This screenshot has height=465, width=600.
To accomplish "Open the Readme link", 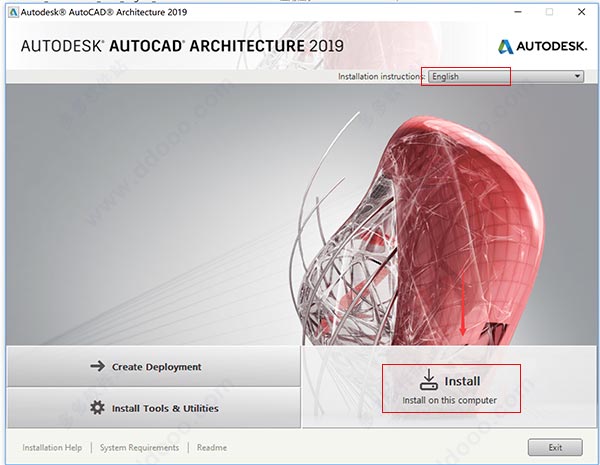I will (x=212, y=447).
